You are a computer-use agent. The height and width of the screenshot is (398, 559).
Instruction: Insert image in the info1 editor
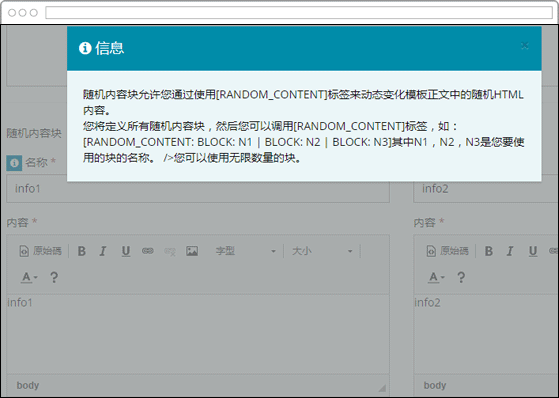coord(192,251)
